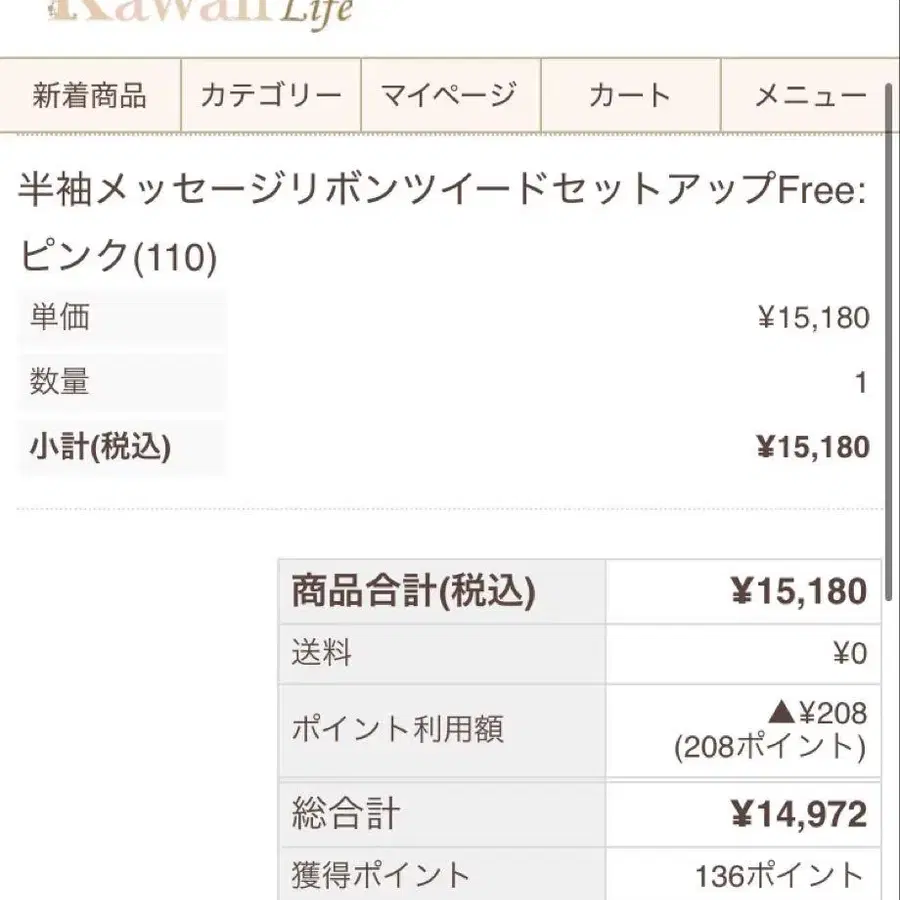Click the quantity value 1
The height and width of the screenshot is (900, 900).
click(860, 383)
